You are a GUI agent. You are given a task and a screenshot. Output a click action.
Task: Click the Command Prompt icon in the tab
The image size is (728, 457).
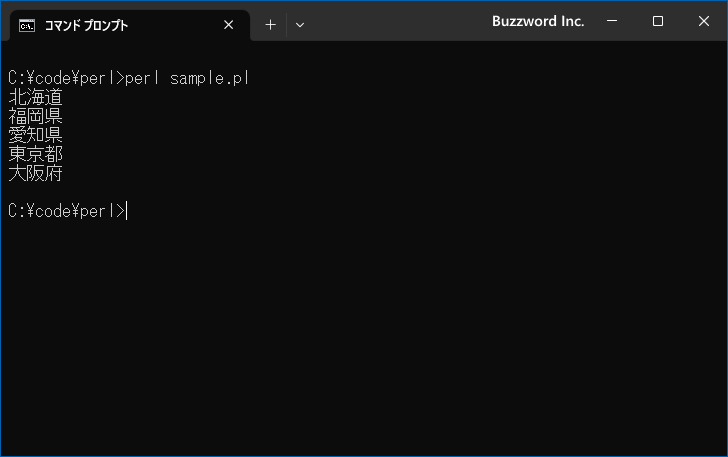pyautogui.click(x=28, y=25)
